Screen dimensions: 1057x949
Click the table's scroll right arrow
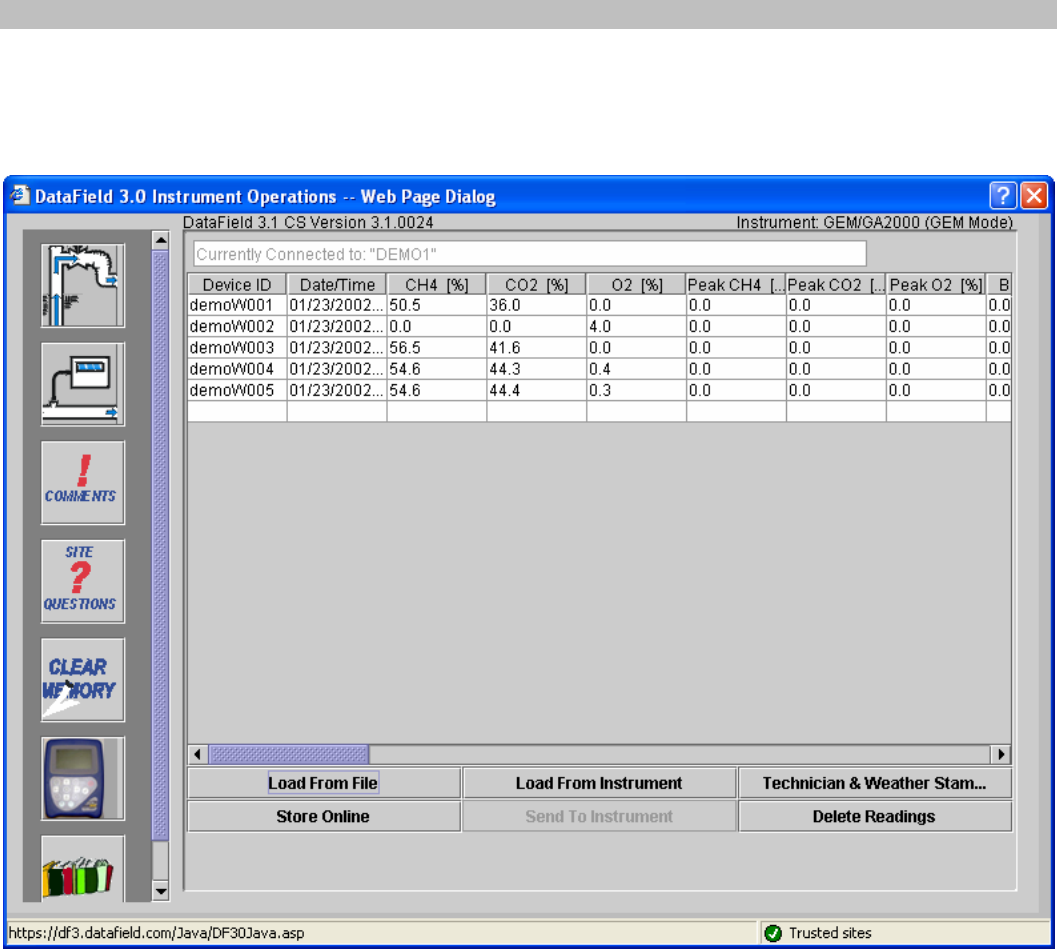click(1001, 754)
